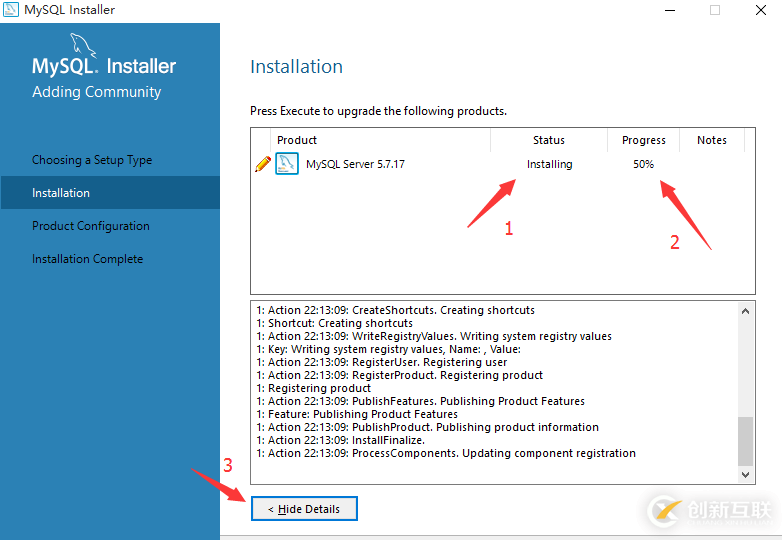Click the Hide Details button
This screenshot has height=540, width=782.
pos(304,509)
